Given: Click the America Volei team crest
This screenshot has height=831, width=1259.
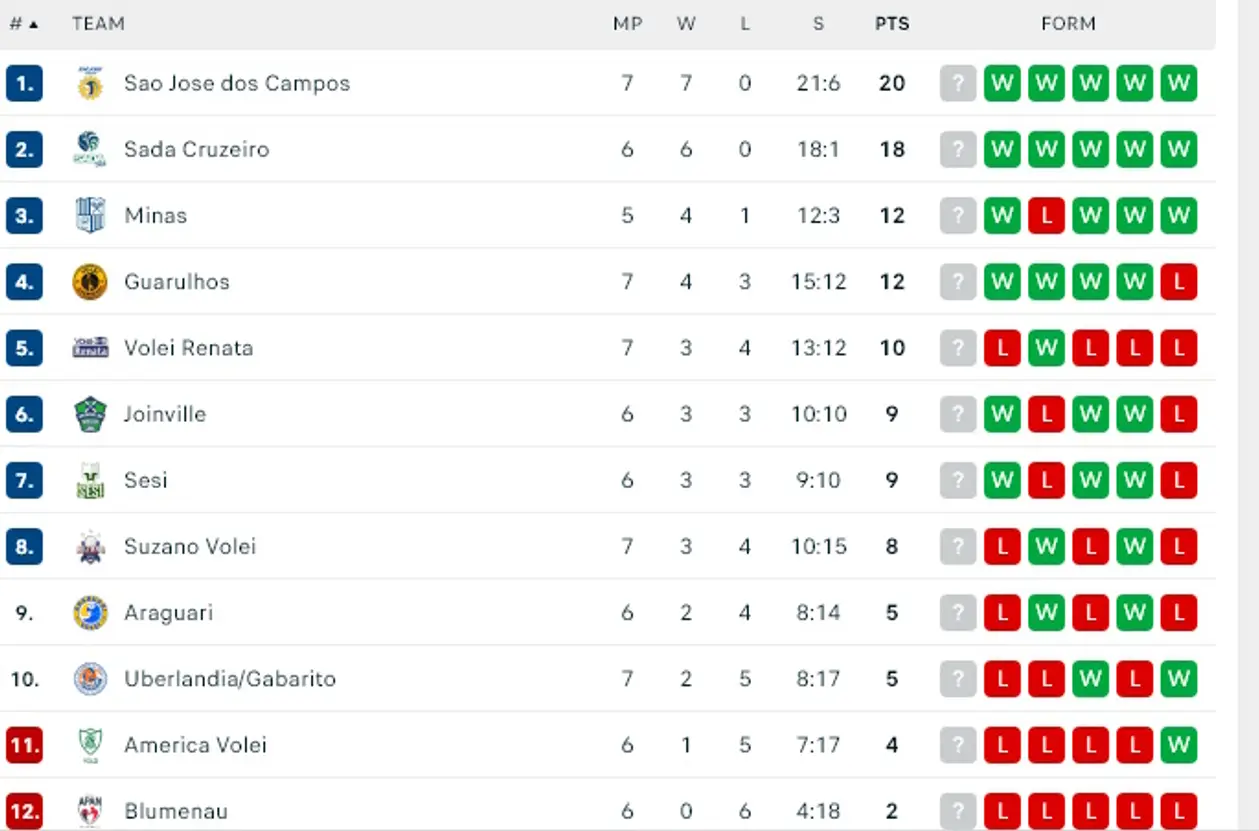Looking at the screenshot, I should 90,745.
